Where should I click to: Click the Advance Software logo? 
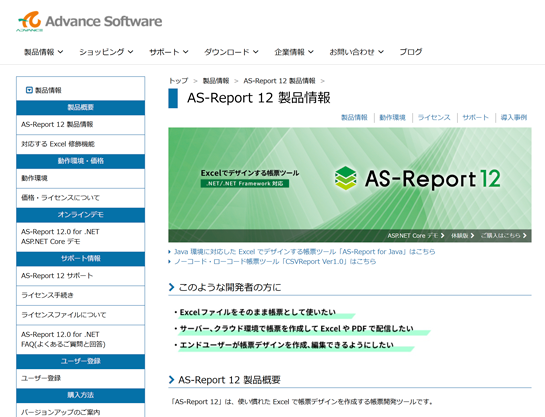89,21
